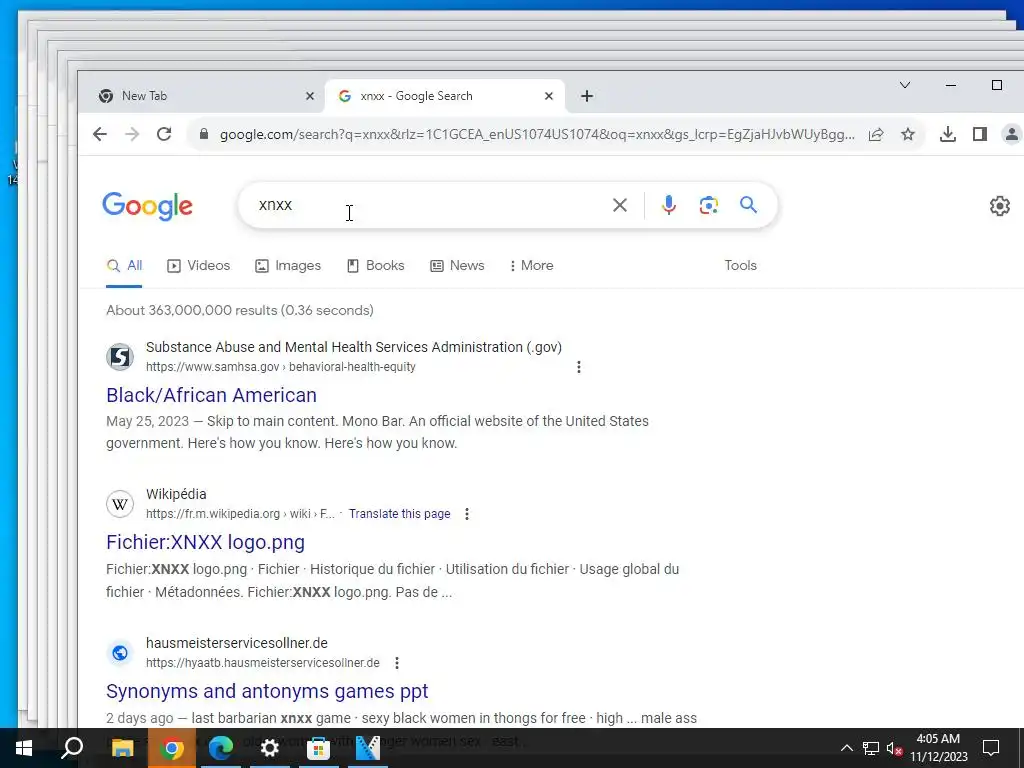This screenshot has width=1024, height=768.
Task: Open Synonyms and antonyms games ppt link
Action: (267, 691)
